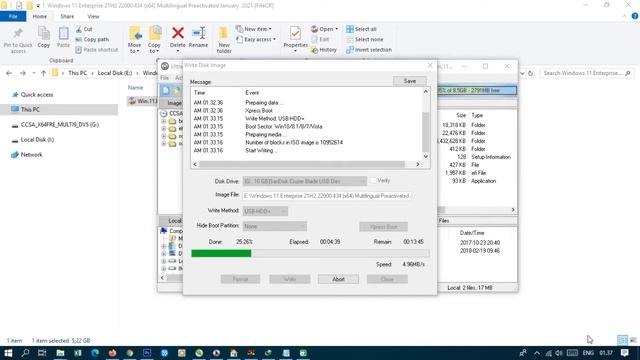Click the Save button for messages
Image resolution: width=640 pixels, height=360 pixels.
[410, 81]
